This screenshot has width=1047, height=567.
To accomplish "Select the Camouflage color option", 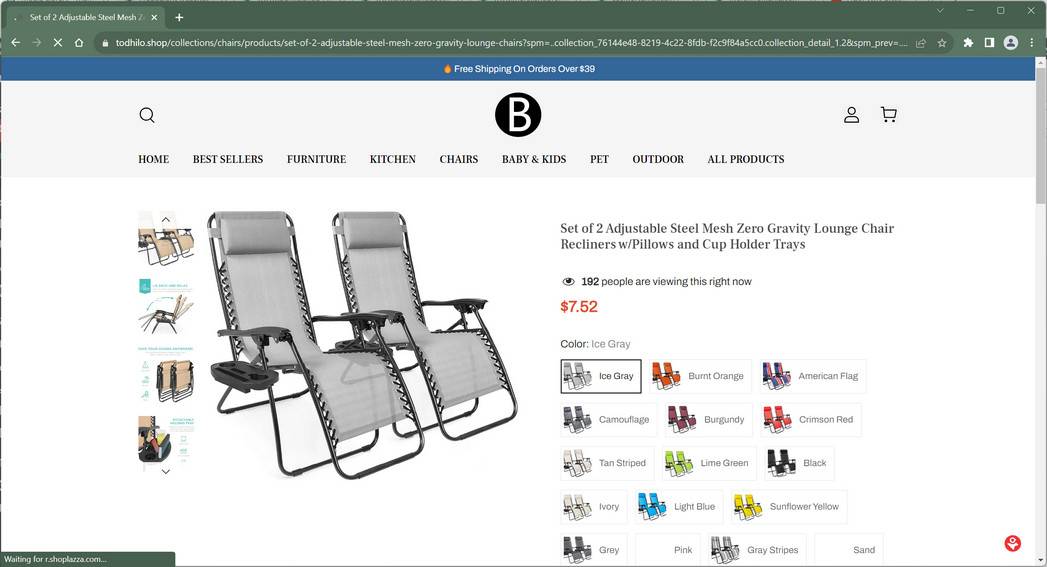I will (x=608, y=419).
